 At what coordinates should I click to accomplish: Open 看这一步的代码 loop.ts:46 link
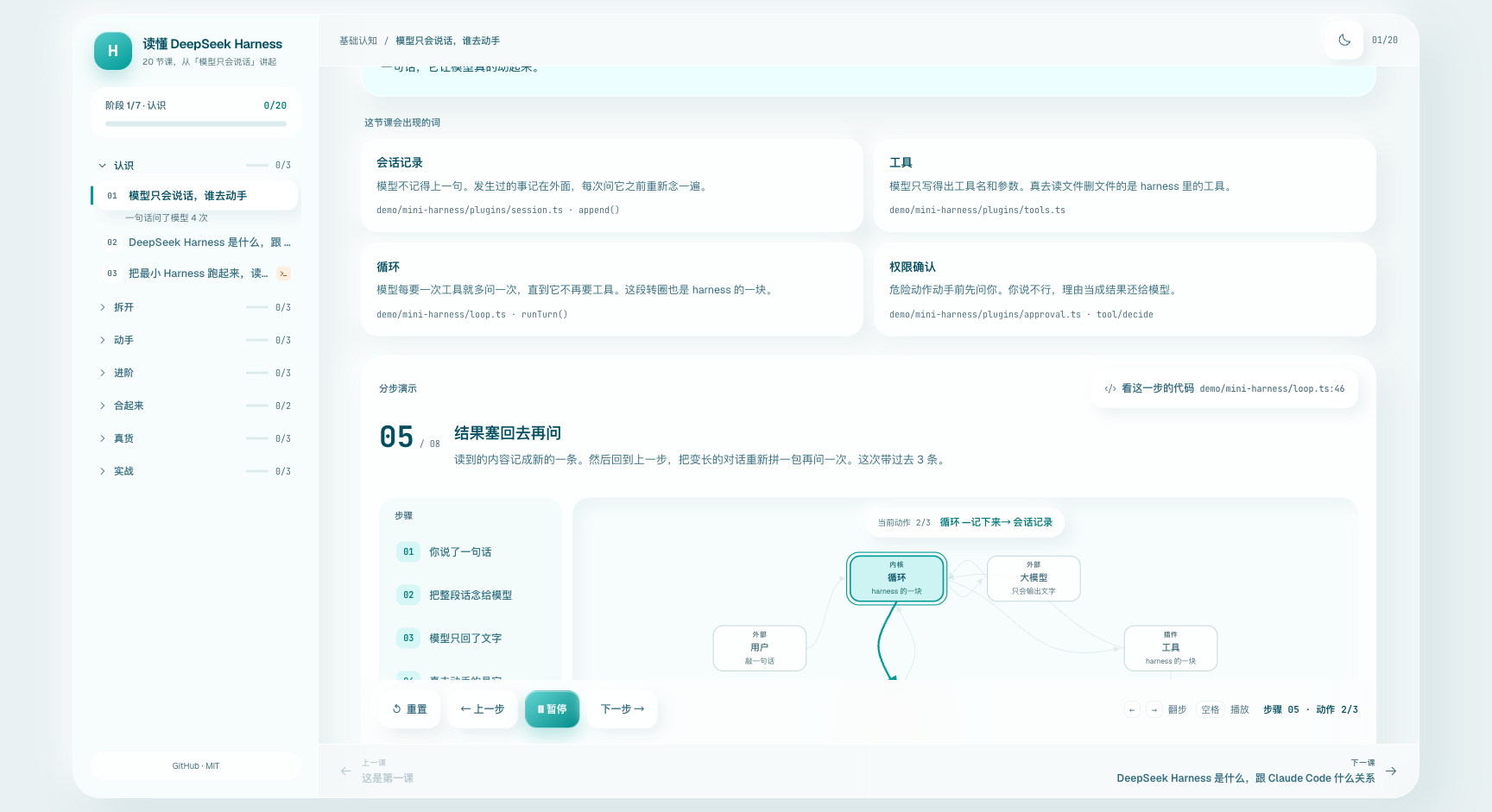[1224, 388]
